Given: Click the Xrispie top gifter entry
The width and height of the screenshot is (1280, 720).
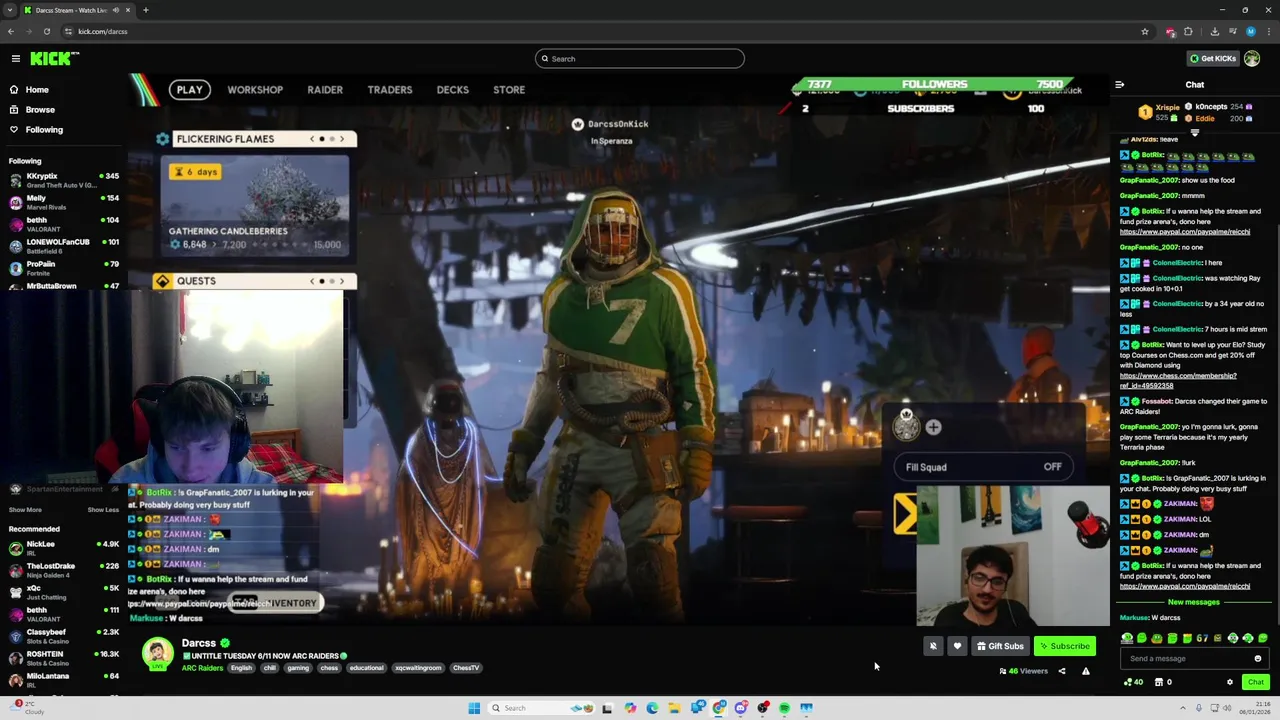Looking at the screenshot, I should coord(1160,112).
